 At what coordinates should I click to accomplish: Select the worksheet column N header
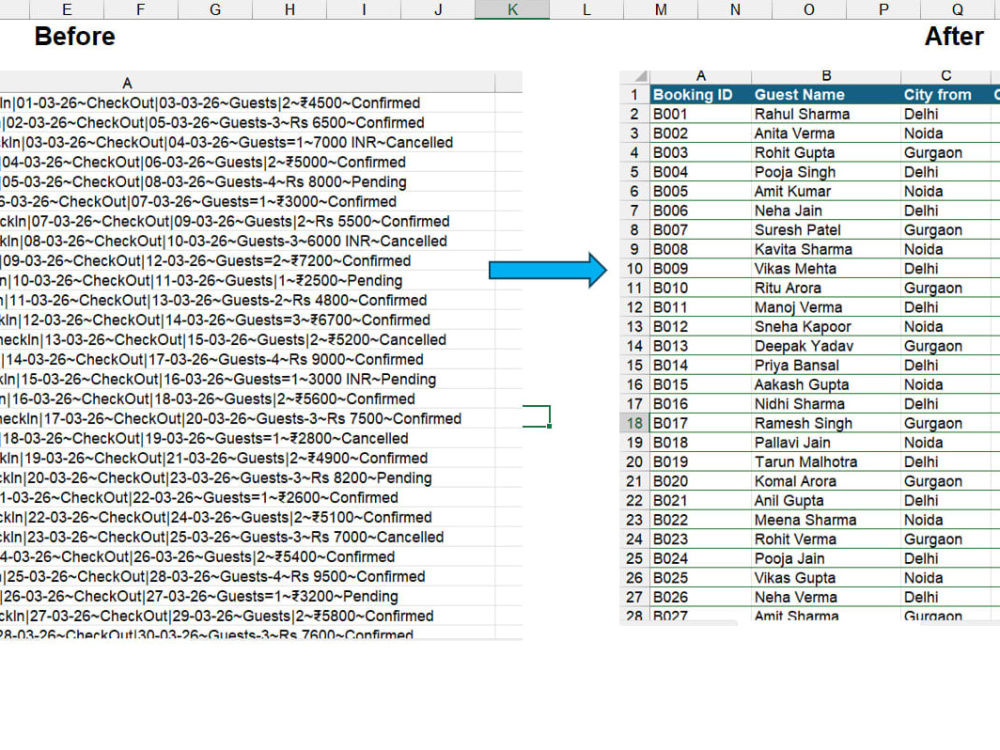tap(735, 10)
